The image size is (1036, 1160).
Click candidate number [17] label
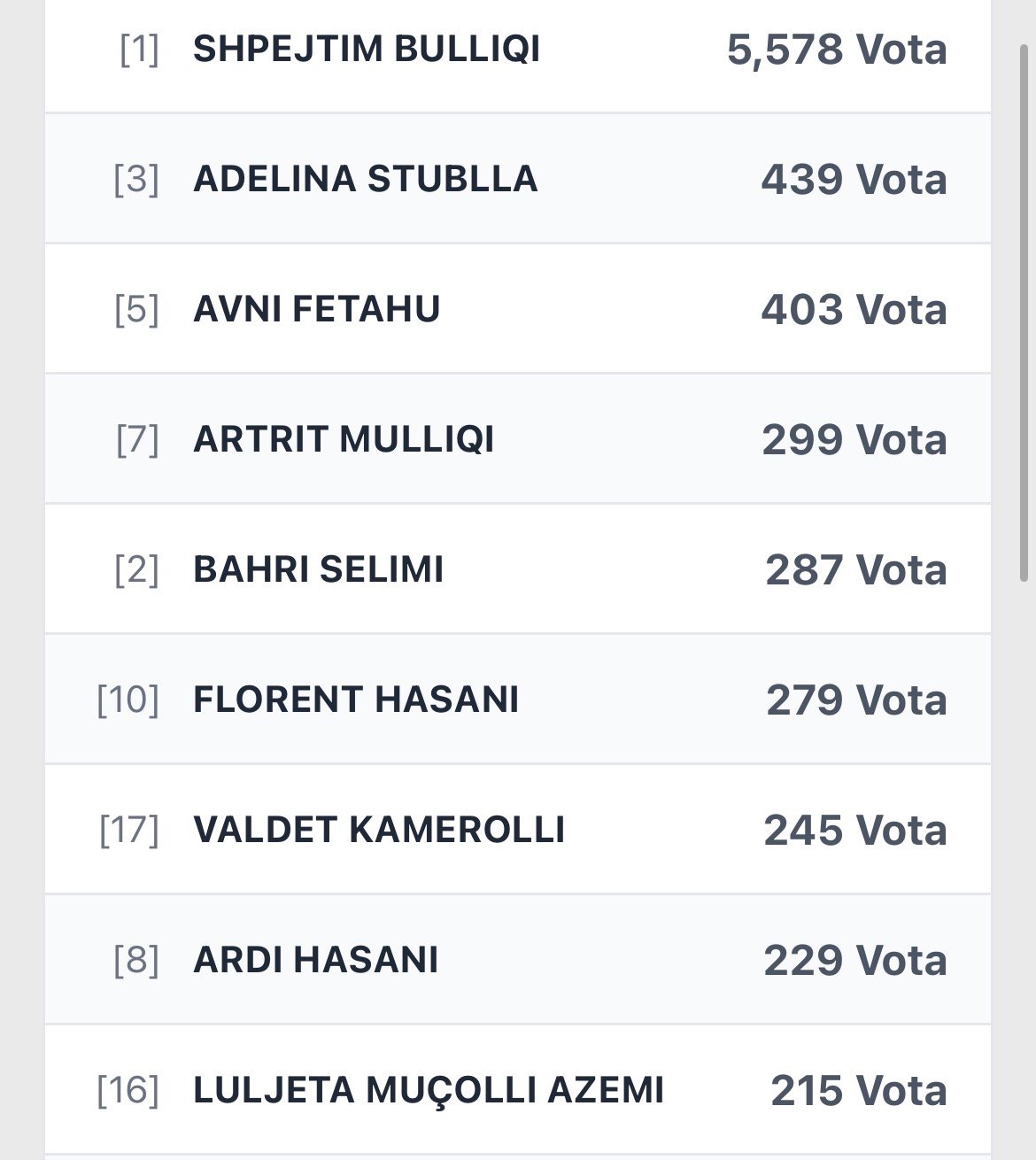pos(129,830)
